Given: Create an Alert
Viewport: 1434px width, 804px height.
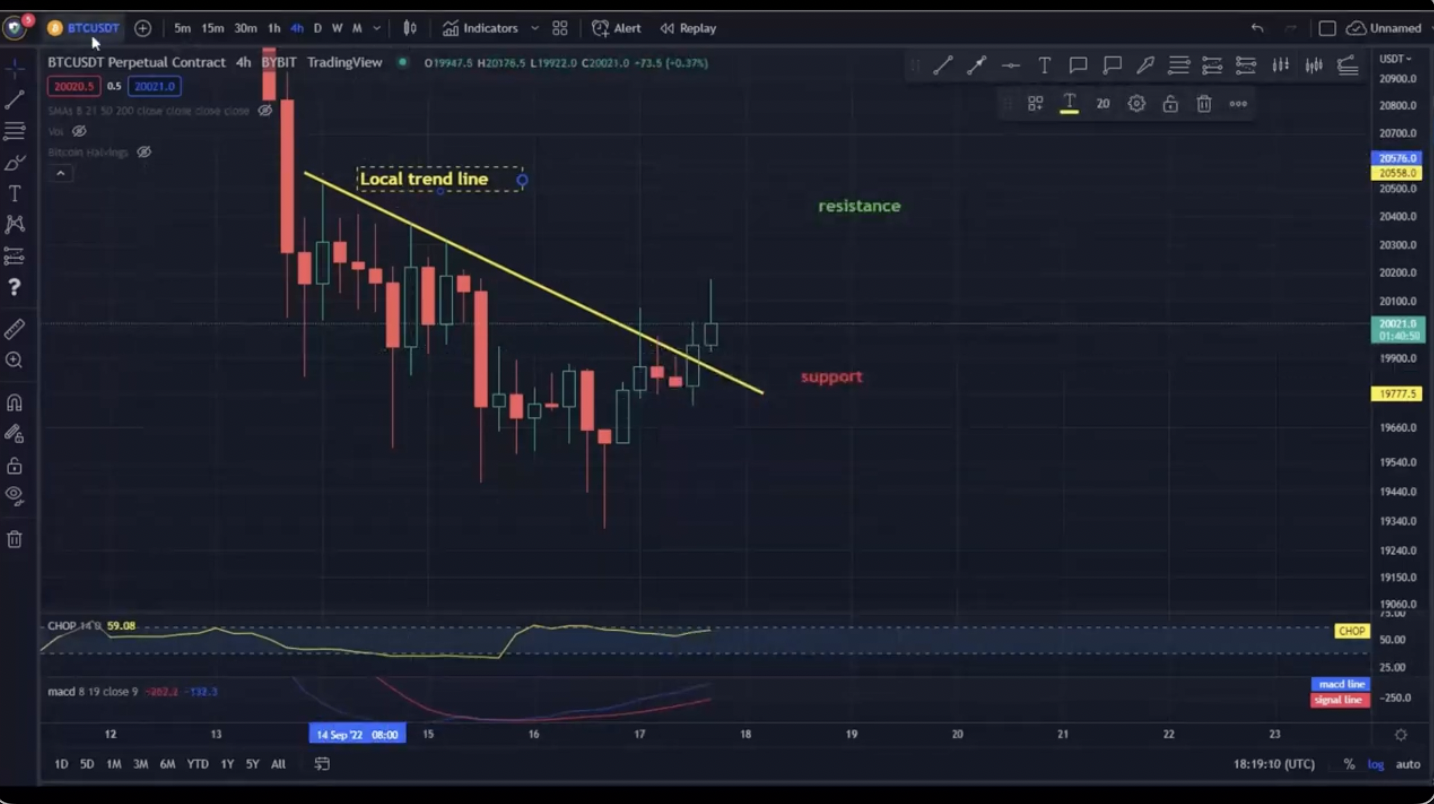Looking at the screenshot, I should coord(616,28).
